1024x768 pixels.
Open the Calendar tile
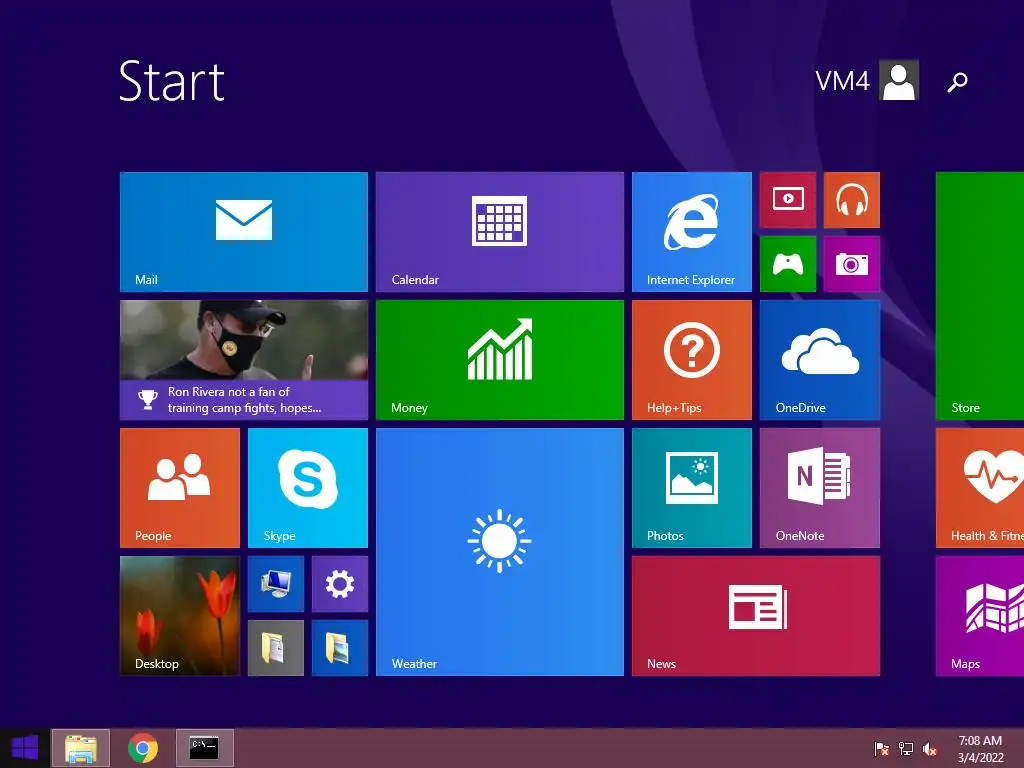click(500, 232)
